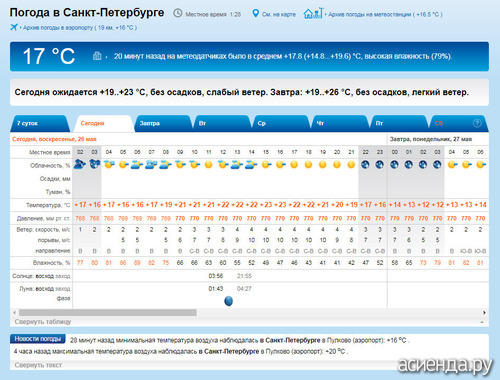Click 'Свернуть таблицу' link

click(43, 322)
